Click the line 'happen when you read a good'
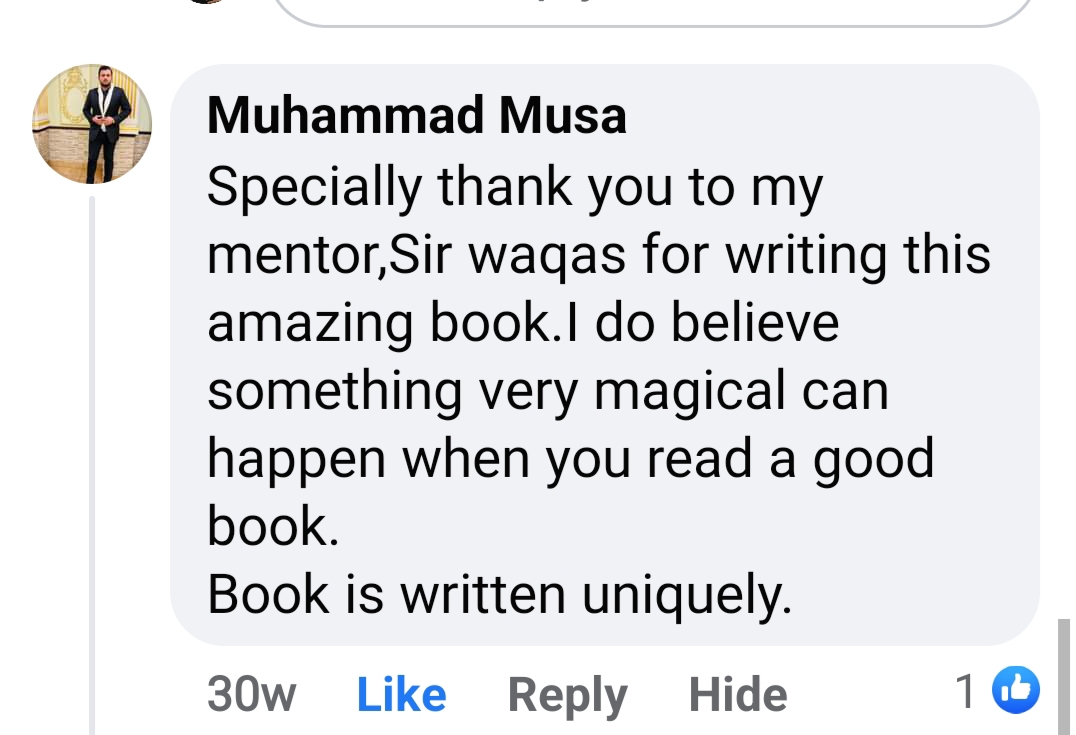Screen dimensions: 1076x735 click(570, 458)
